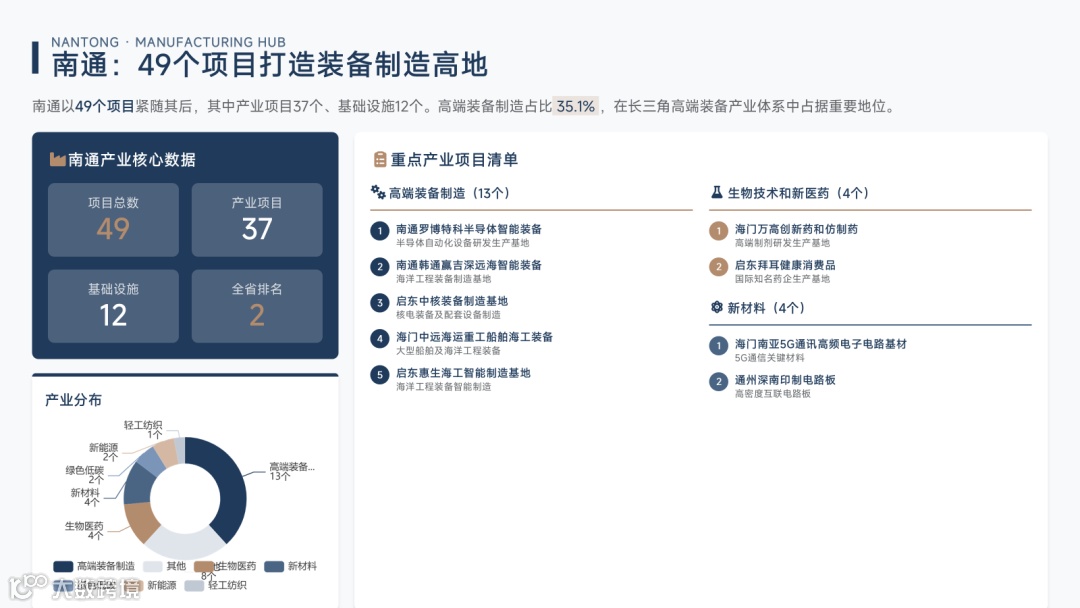
Task: Click number badge 2 for 启东拜耳健康消费品
Action: click(x=718, y=266)
